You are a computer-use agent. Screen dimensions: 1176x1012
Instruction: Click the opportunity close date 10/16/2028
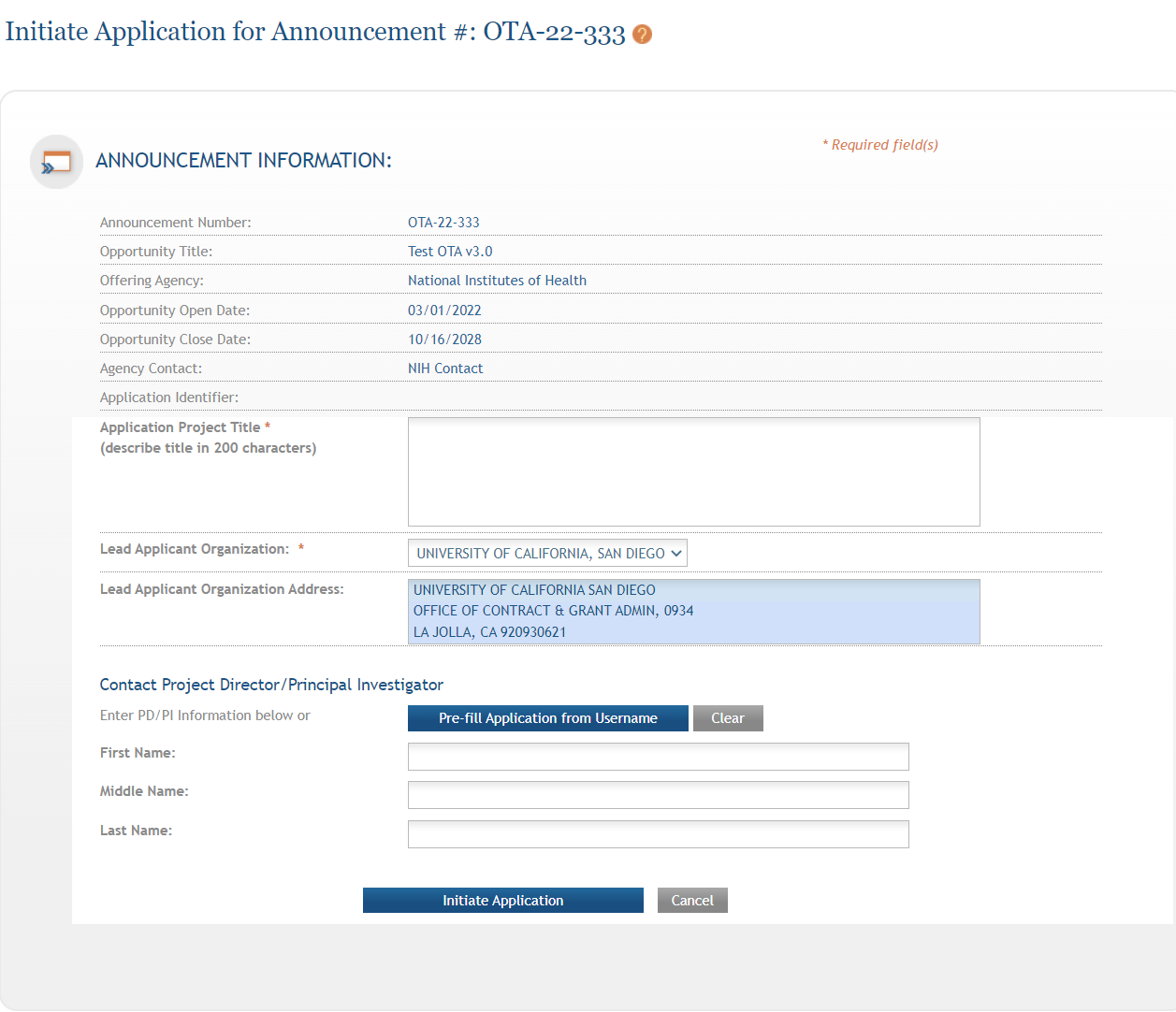pos(444,340)
